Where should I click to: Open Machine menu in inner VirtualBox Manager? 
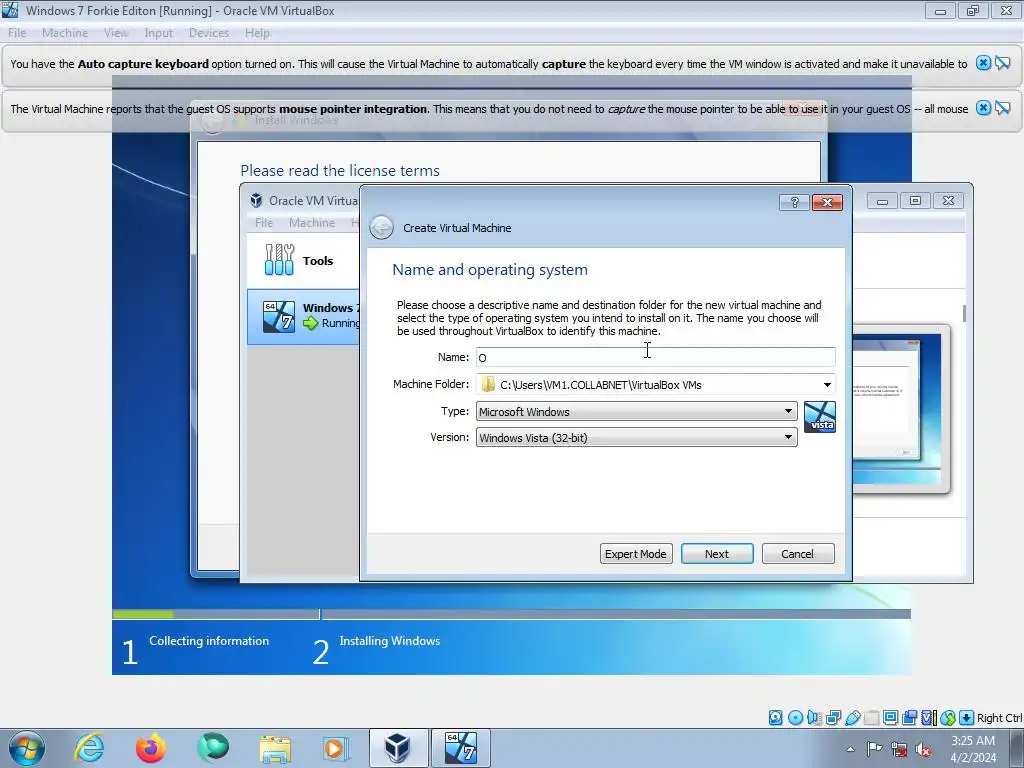312,223
